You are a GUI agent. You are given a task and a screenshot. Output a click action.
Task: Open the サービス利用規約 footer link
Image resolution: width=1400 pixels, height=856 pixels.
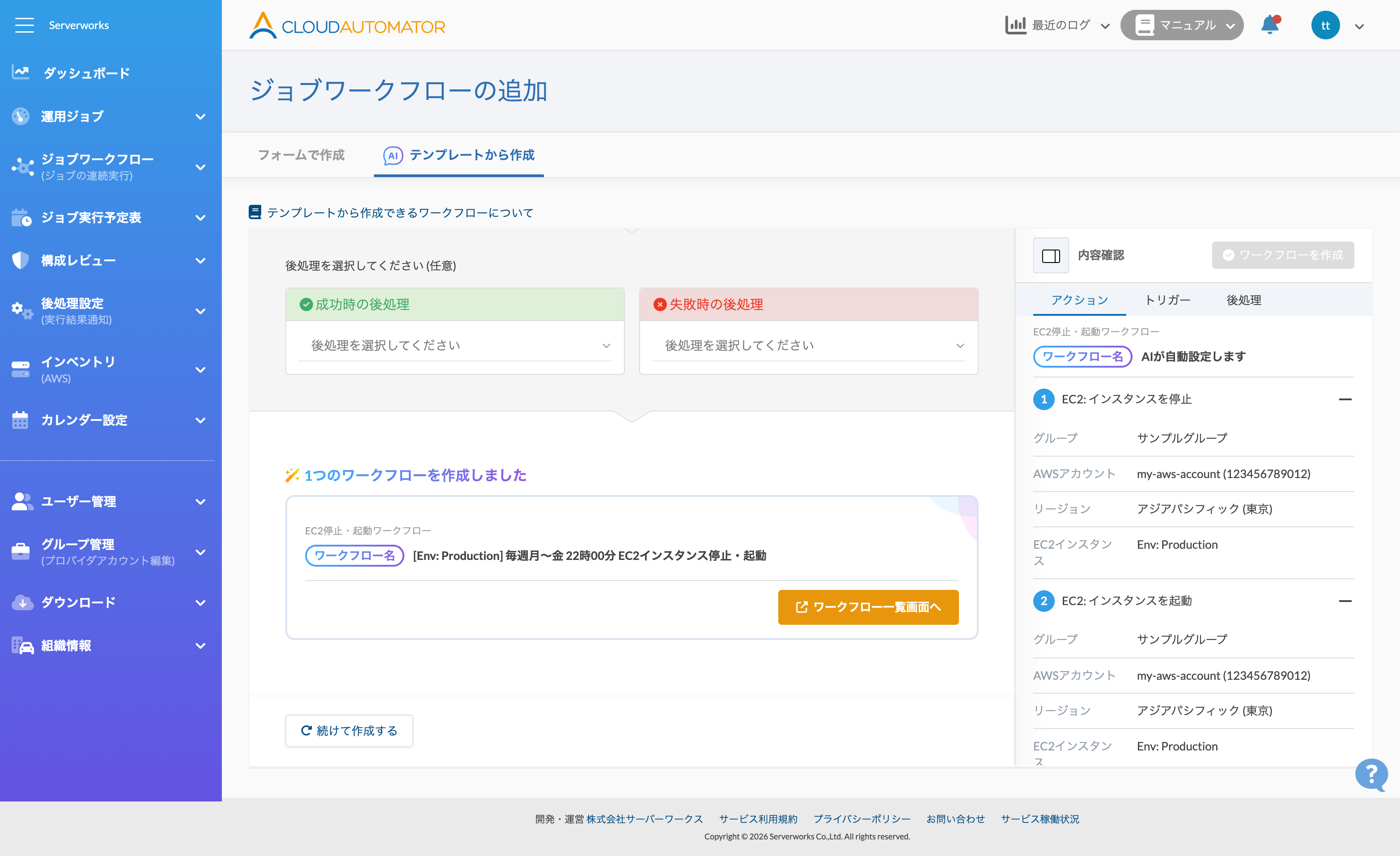(x=758, y=818)
